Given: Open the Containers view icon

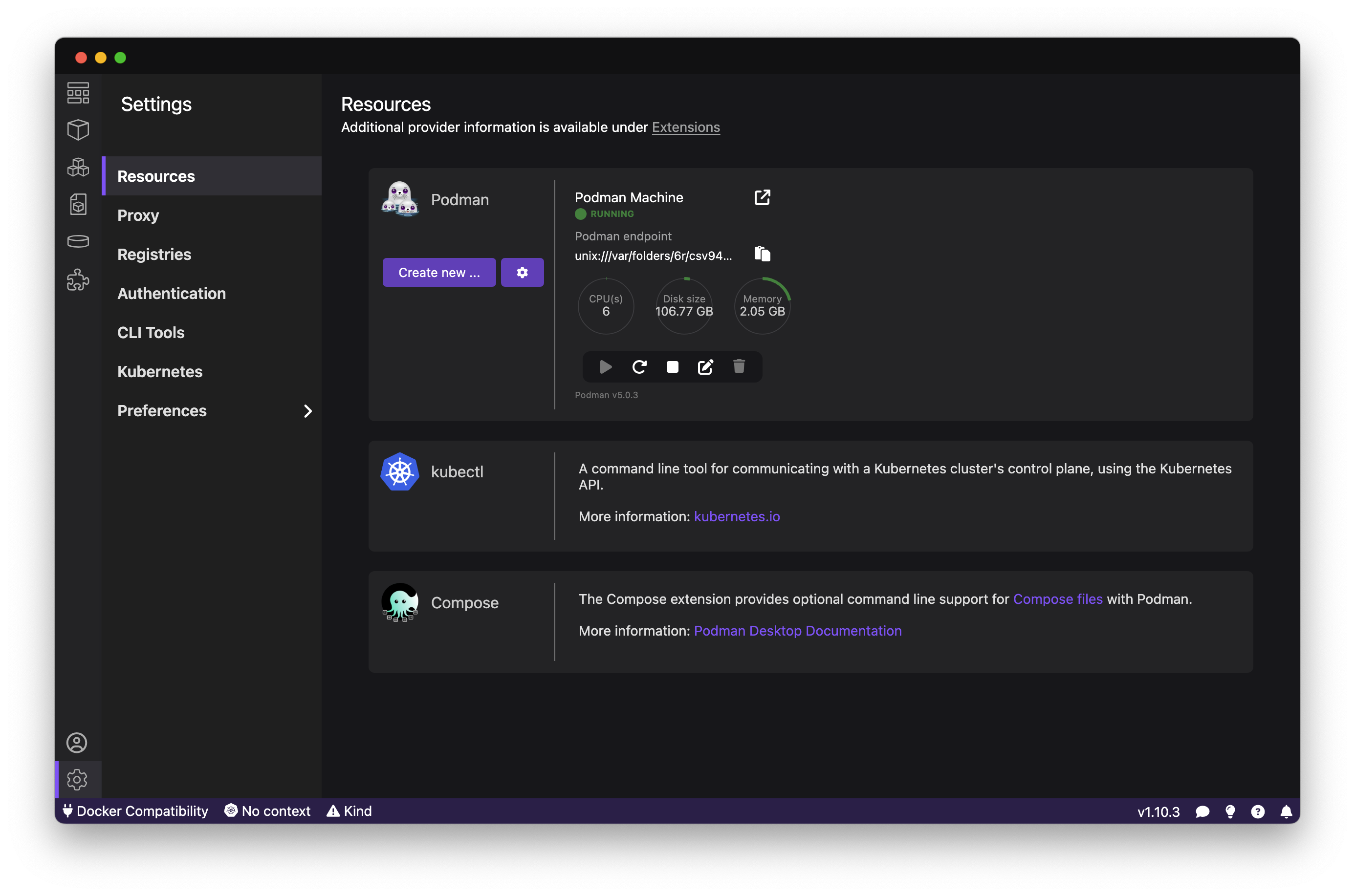Looking at the screenshot, I should (x=78, y=130).
